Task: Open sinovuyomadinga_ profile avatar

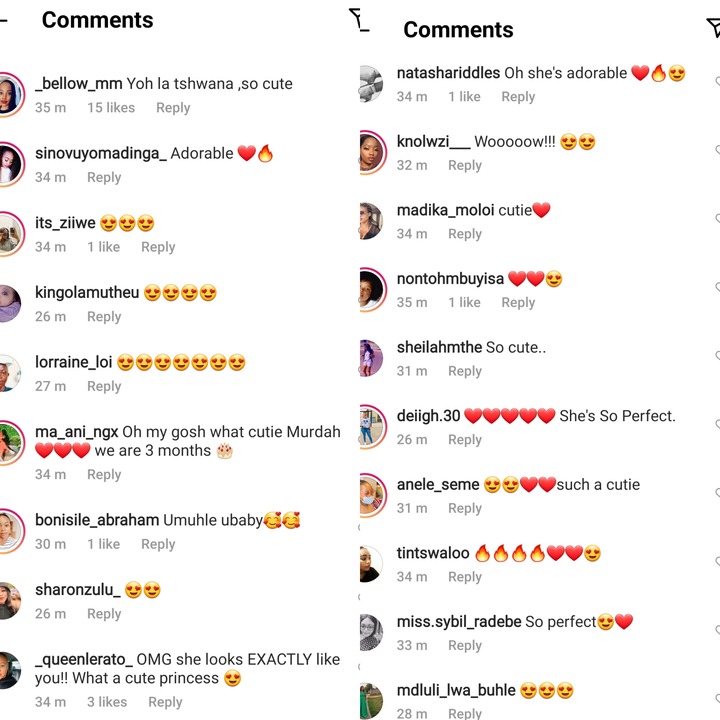Action: (10, 164)
